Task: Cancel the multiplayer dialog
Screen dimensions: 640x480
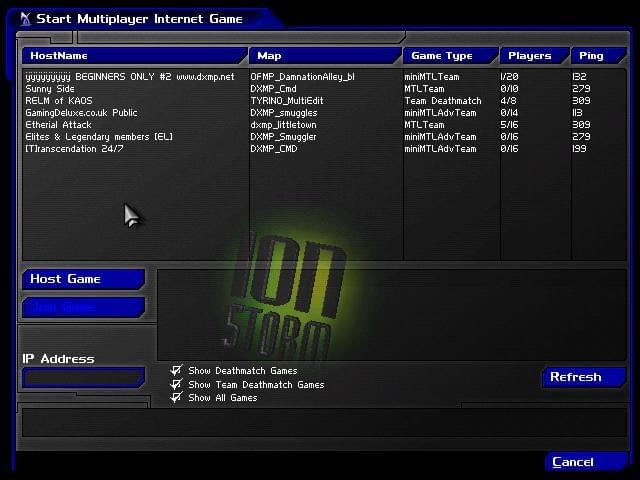Action: pos(586,462)
